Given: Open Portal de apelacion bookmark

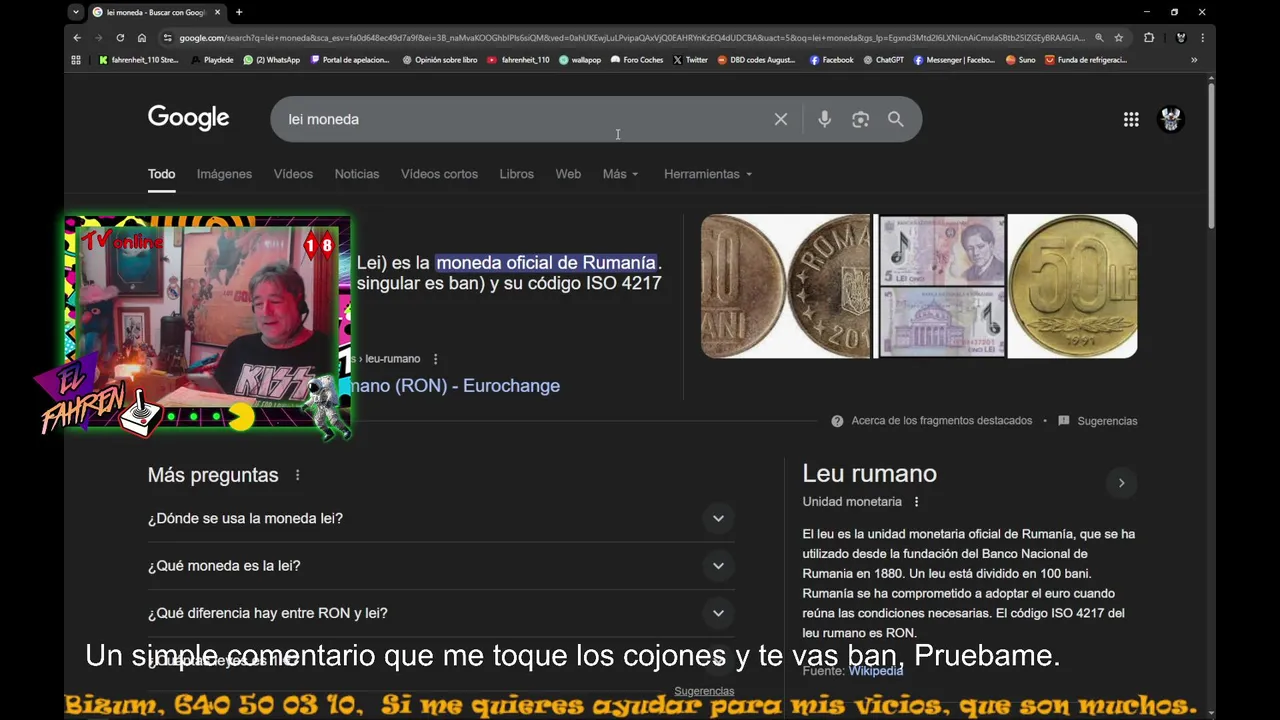Looking at the screenshot, I should 350,60.
